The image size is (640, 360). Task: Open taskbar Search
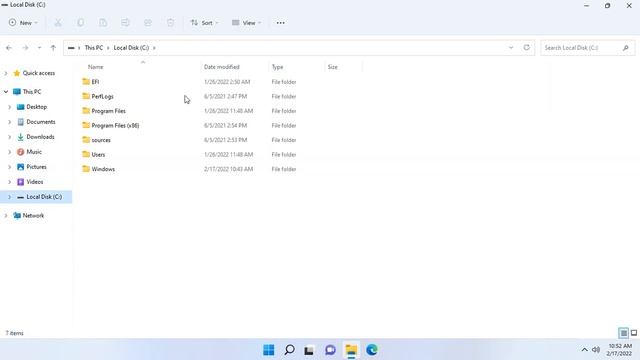(x=289, y=350)
